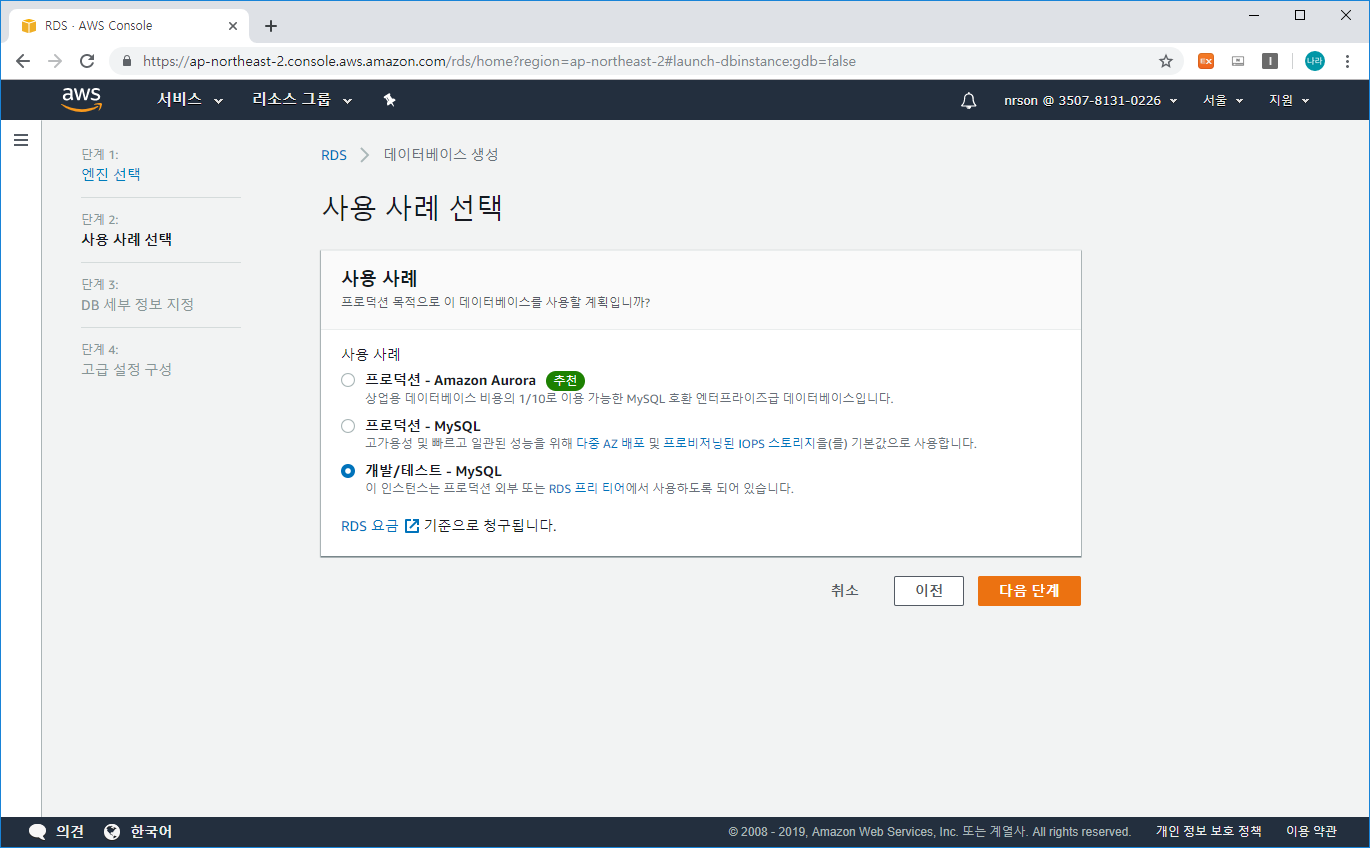Viewport: 1370px width, 848px height.
Task: Click the pin shortcut icon in AWS navbar
Action: [390, 100]
